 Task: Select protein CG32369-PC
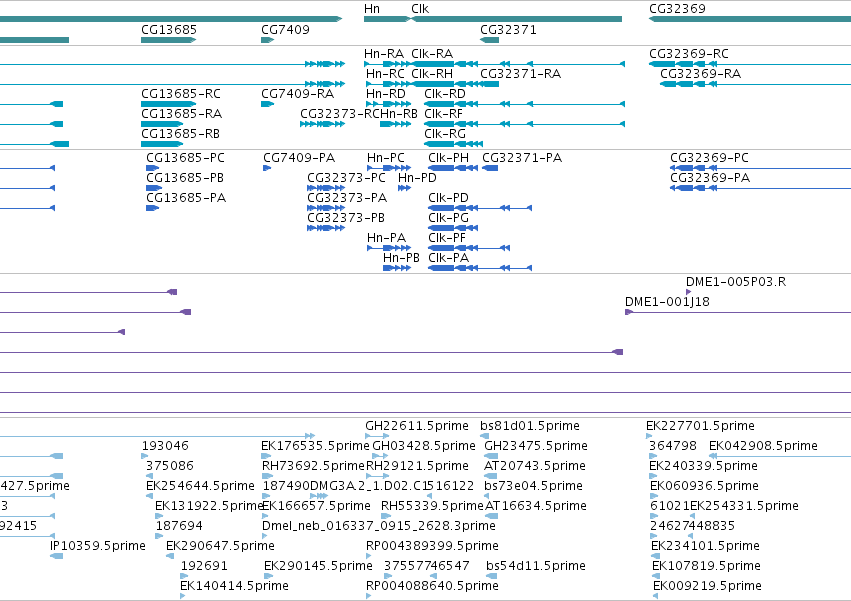(709, 158)
